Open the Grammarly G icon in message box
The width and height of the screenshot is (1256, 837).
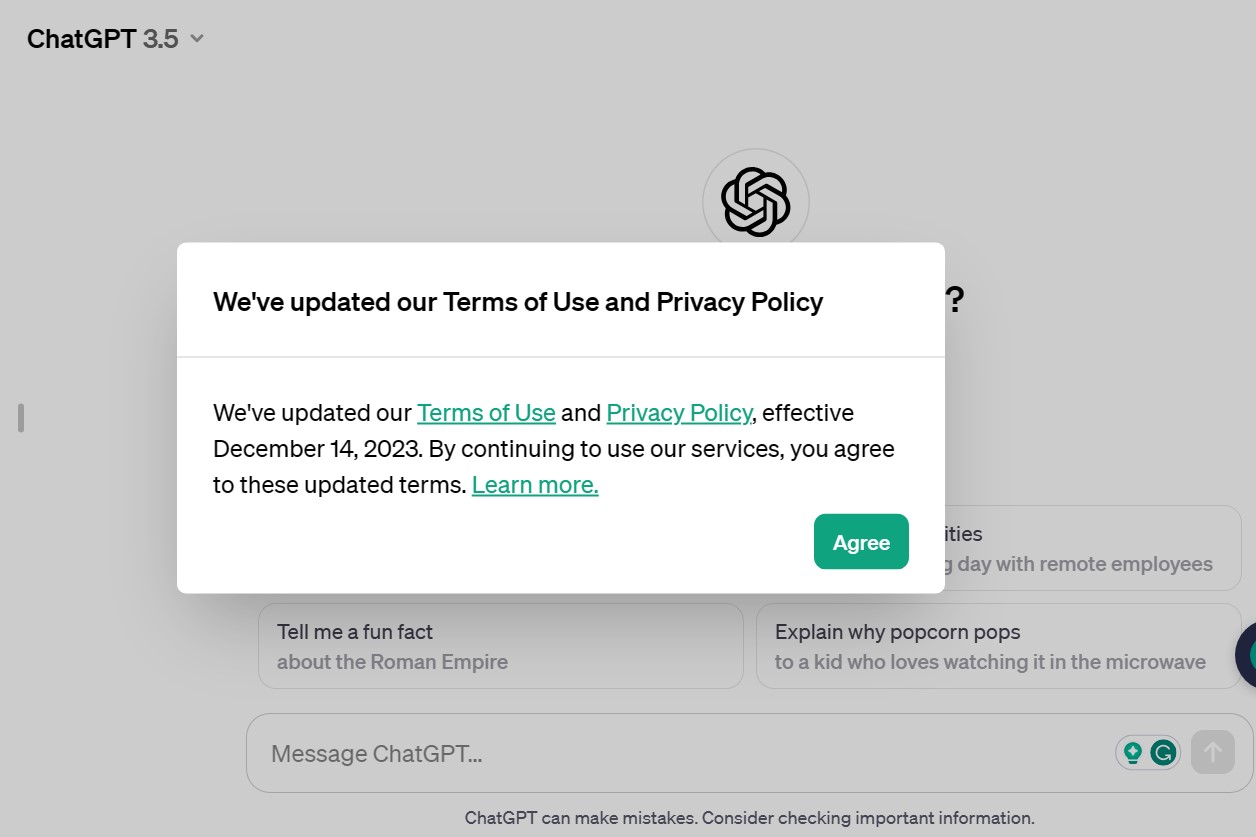tap(1162, 752)
